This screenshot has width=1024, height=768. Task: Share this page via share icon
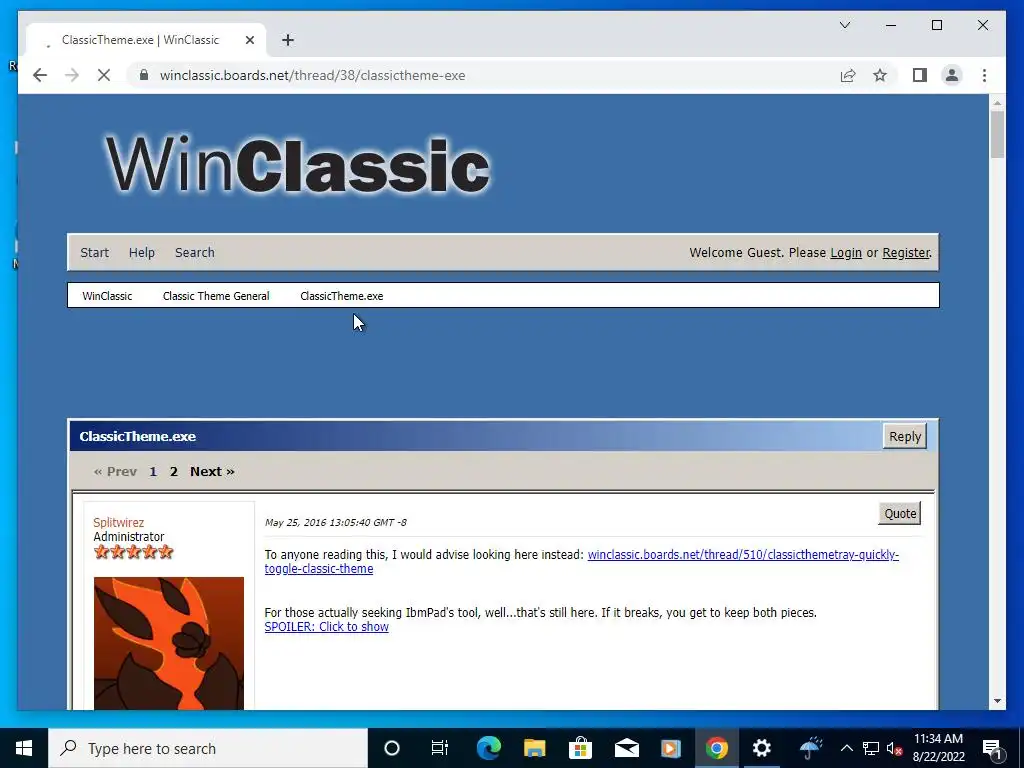848,75
